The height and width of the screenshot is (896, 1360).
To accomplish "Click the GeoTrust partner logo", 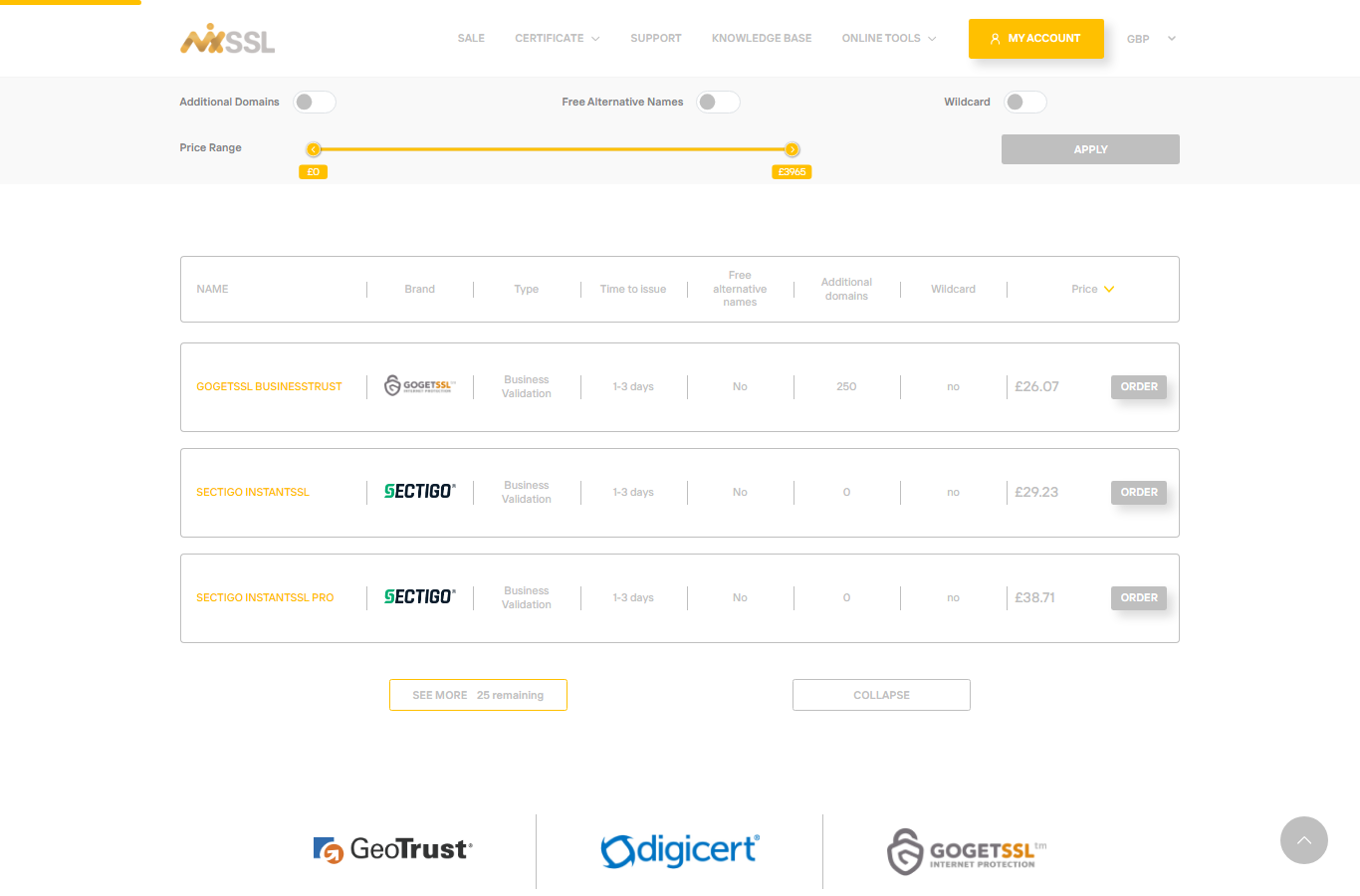I will [392, 849].
